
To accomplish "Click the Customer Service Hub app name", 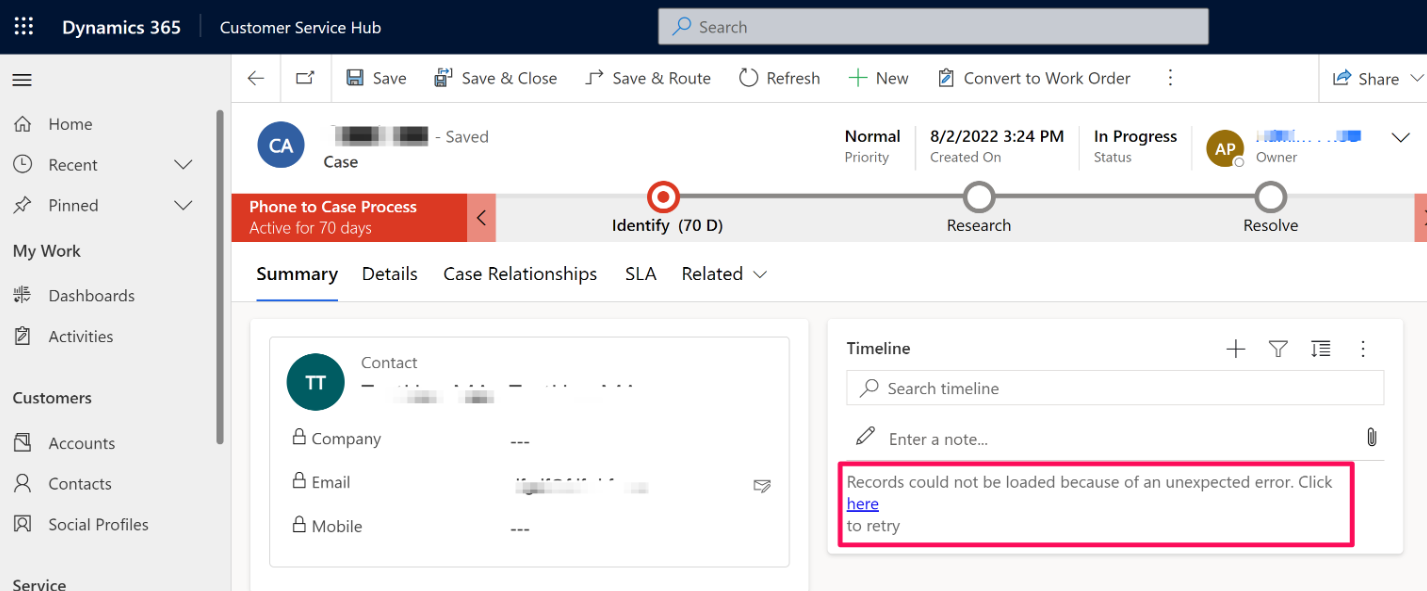I will 300,28.
